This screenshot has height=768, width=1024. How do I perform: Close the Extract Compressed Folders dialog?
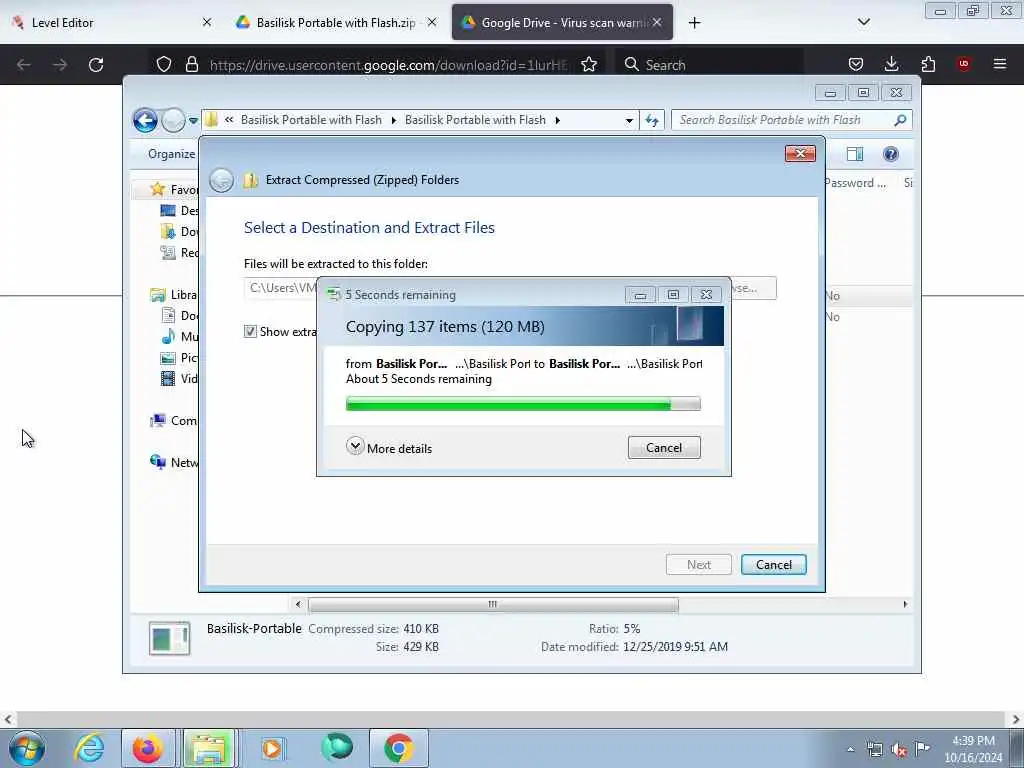point(800,153)
